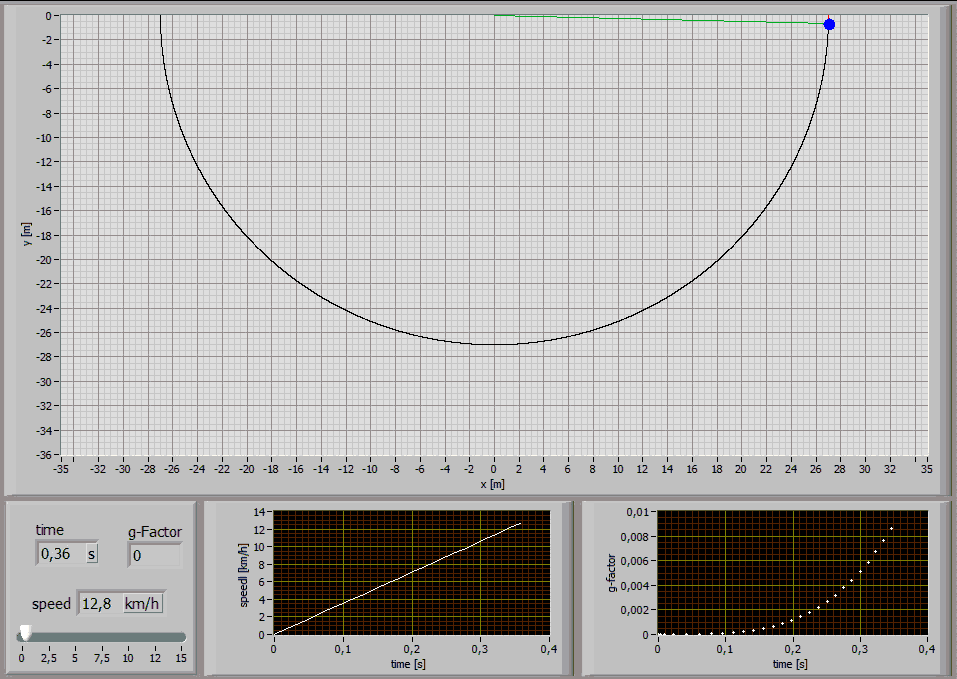Click the white speed curve in the speed graph

[397, 579]
